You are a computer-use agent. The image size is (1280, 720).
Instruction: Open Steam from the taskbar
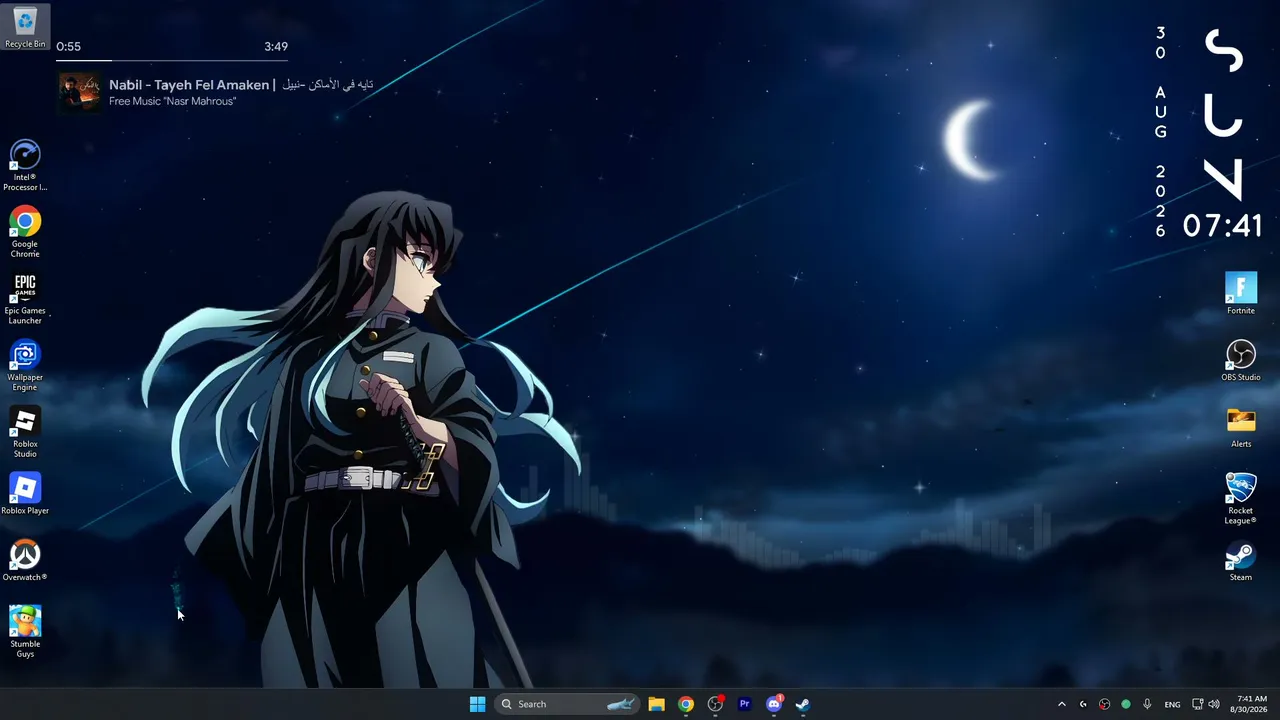pyautogui.click(x=803, y=704)
